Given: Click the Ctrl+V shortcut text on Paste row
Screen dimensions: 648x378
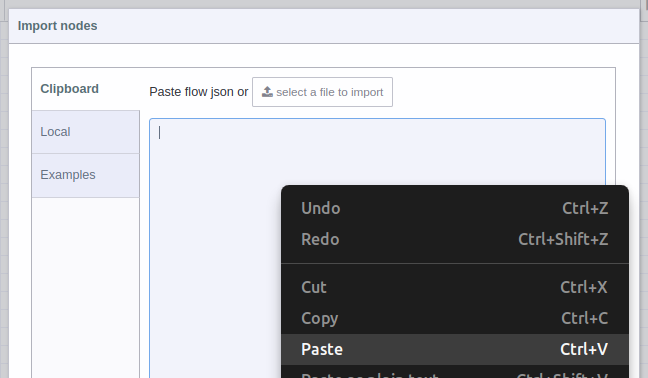Looking at the screenshot, I should click(584, 349).
